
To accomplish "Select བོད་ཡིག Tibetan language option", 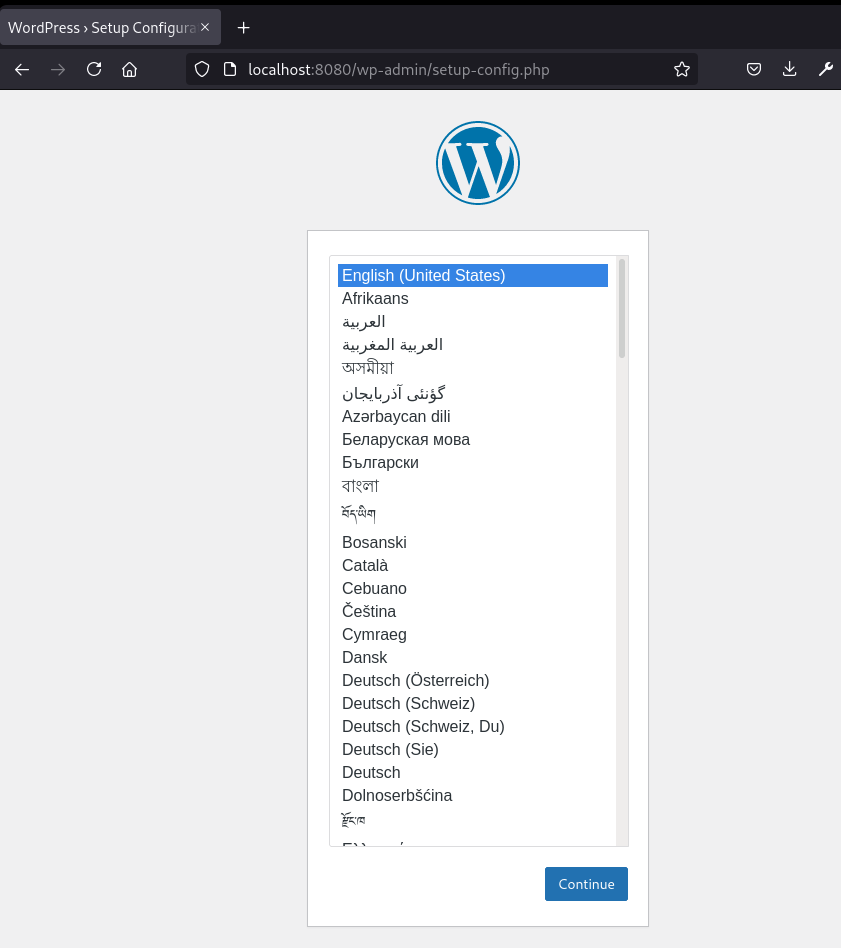I will (x=473, y=514).
